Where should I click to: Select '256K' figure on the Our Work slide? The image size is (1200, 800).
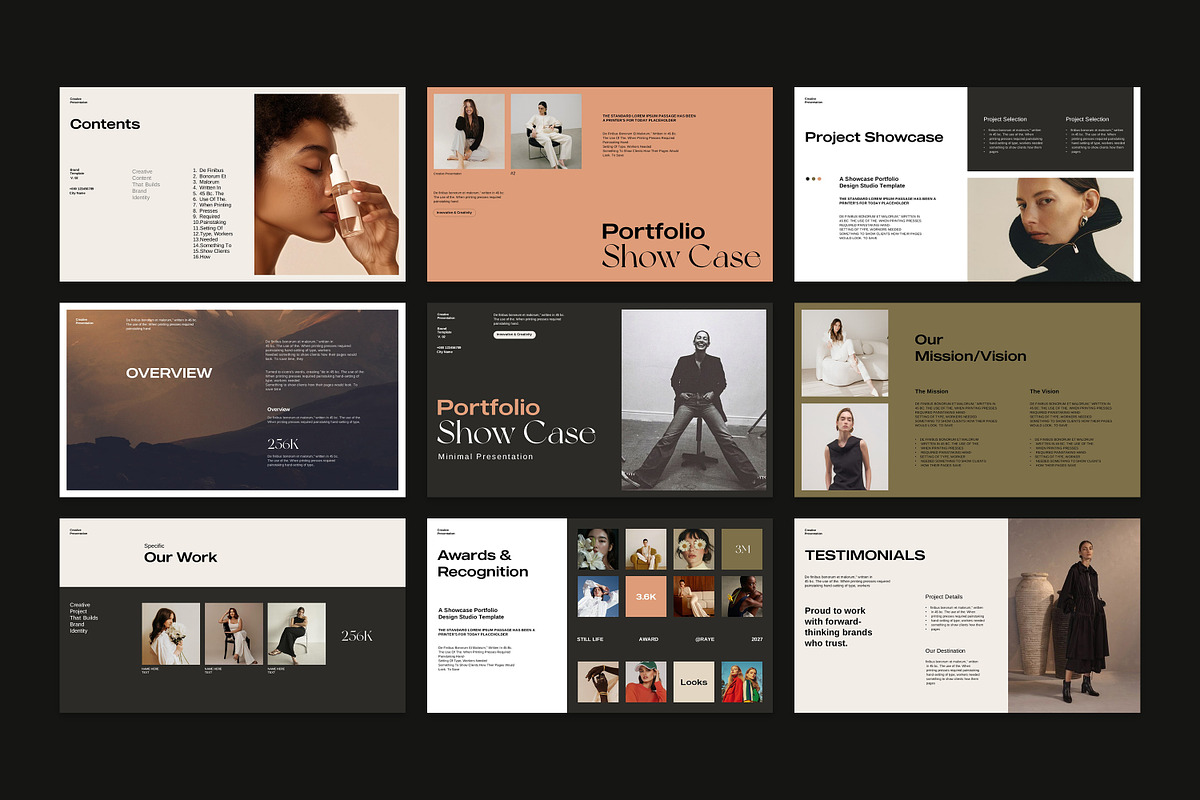tap(357, 636)
